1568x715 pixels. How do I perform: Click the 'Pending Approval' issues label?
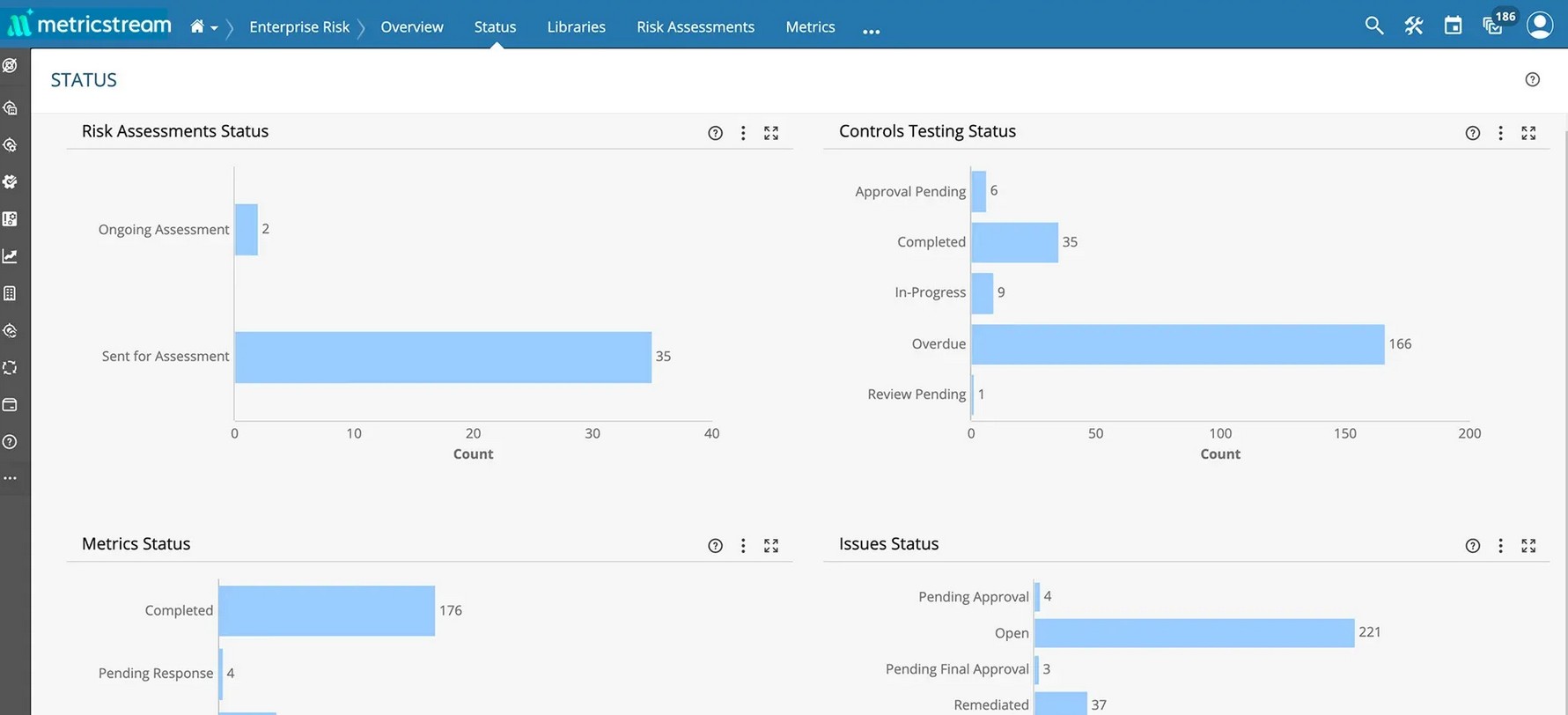[x=974, y=597]
